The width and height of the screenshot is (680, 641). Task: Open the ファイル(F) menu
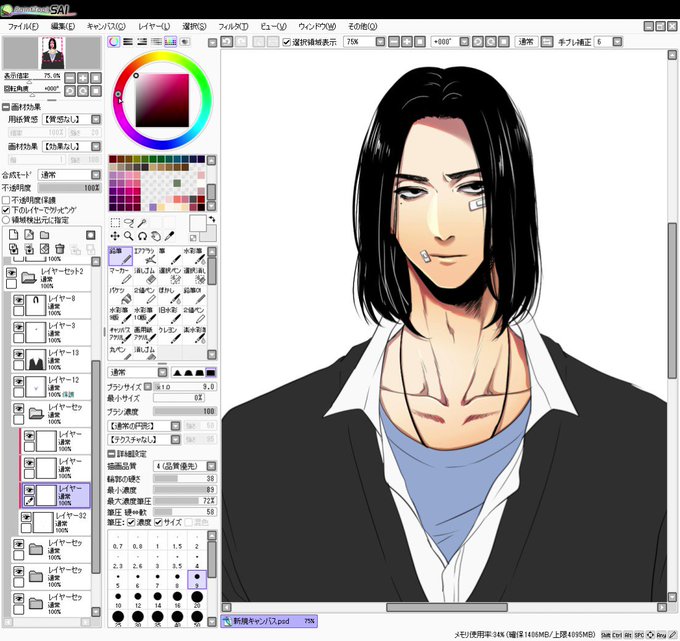(23, 26)
